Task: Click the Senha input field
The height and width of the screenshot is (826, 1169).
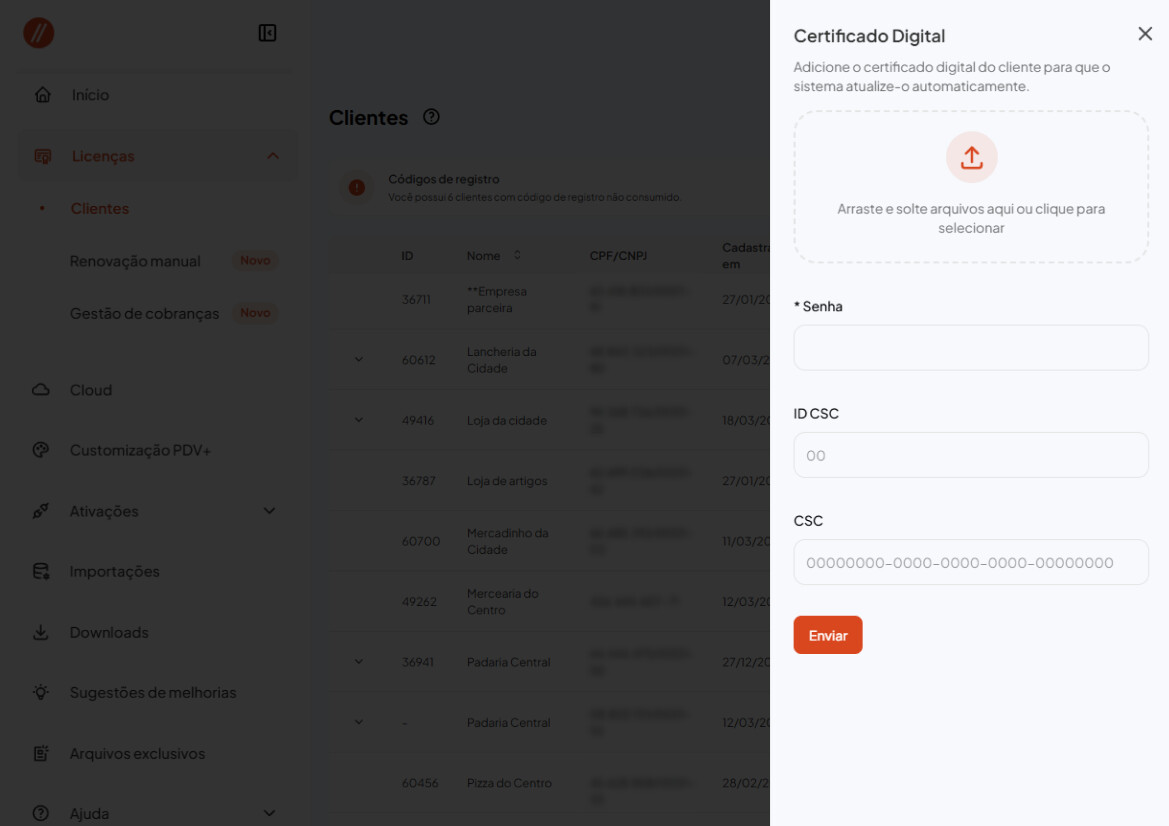Action: click(x=970, y=348)
